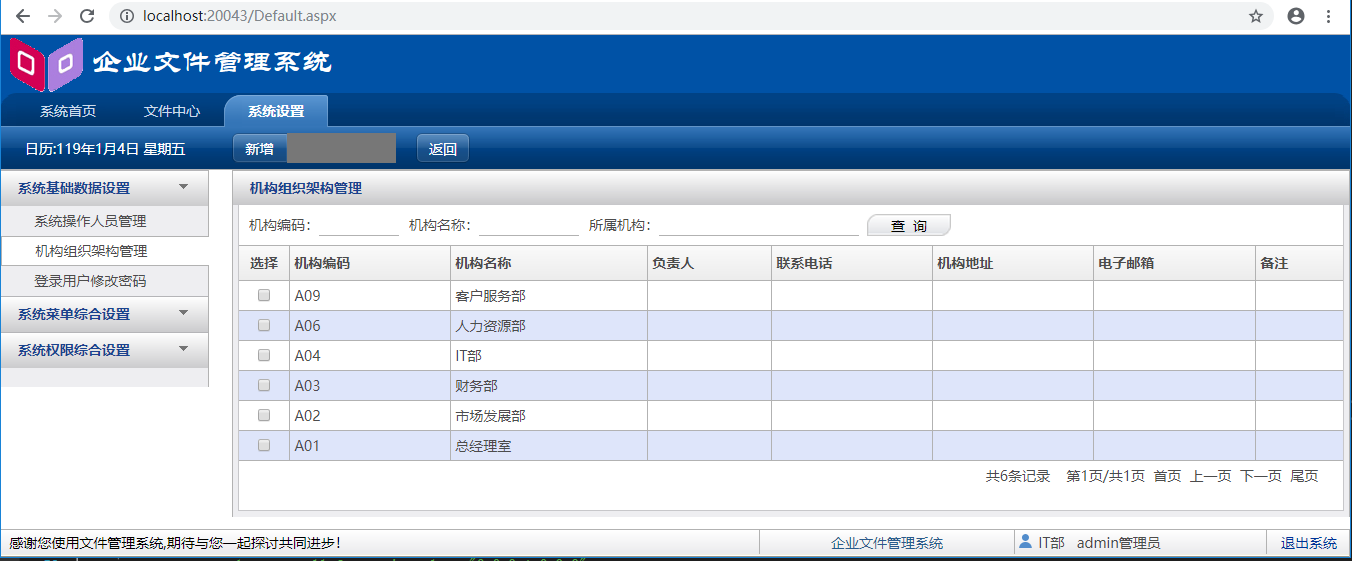Click the 查询 search button
Screen dimensions: 1352x561
(x=909, y=226)
